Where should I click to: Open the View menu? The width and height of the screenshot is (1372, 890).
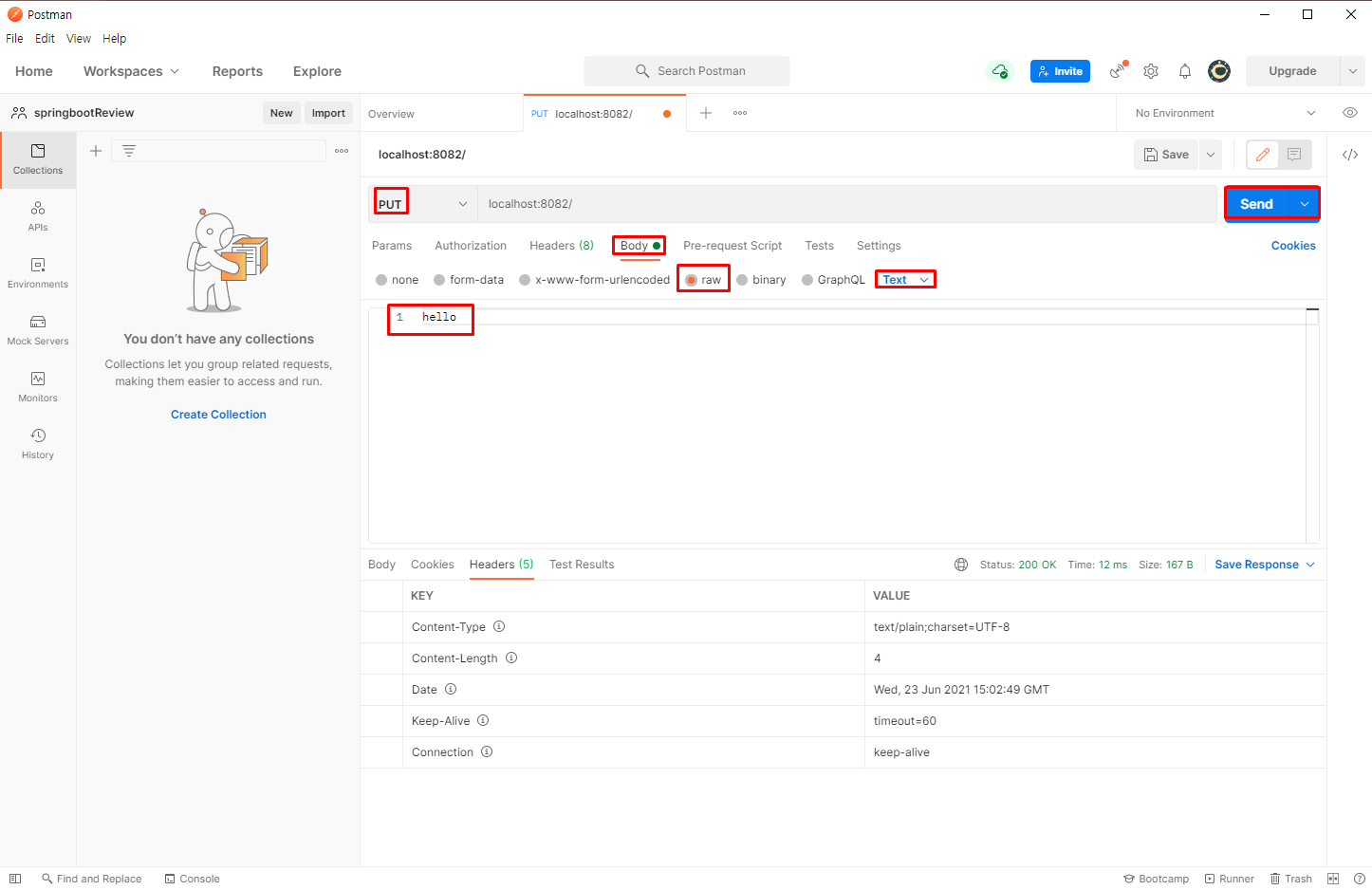coord(79,39)
